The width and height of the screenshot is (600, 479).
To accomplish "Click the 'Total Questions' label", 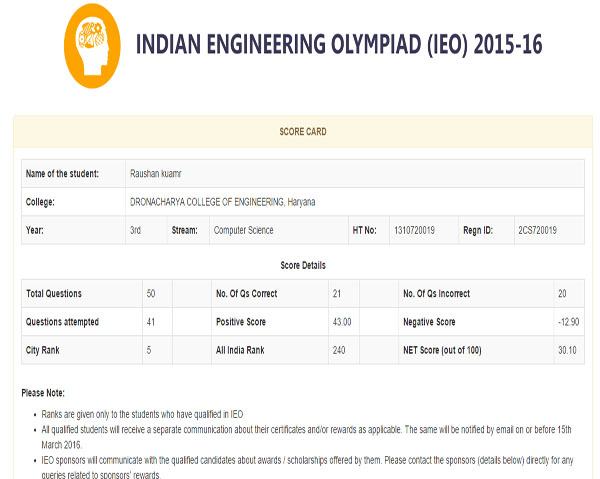I will [54, 294].
